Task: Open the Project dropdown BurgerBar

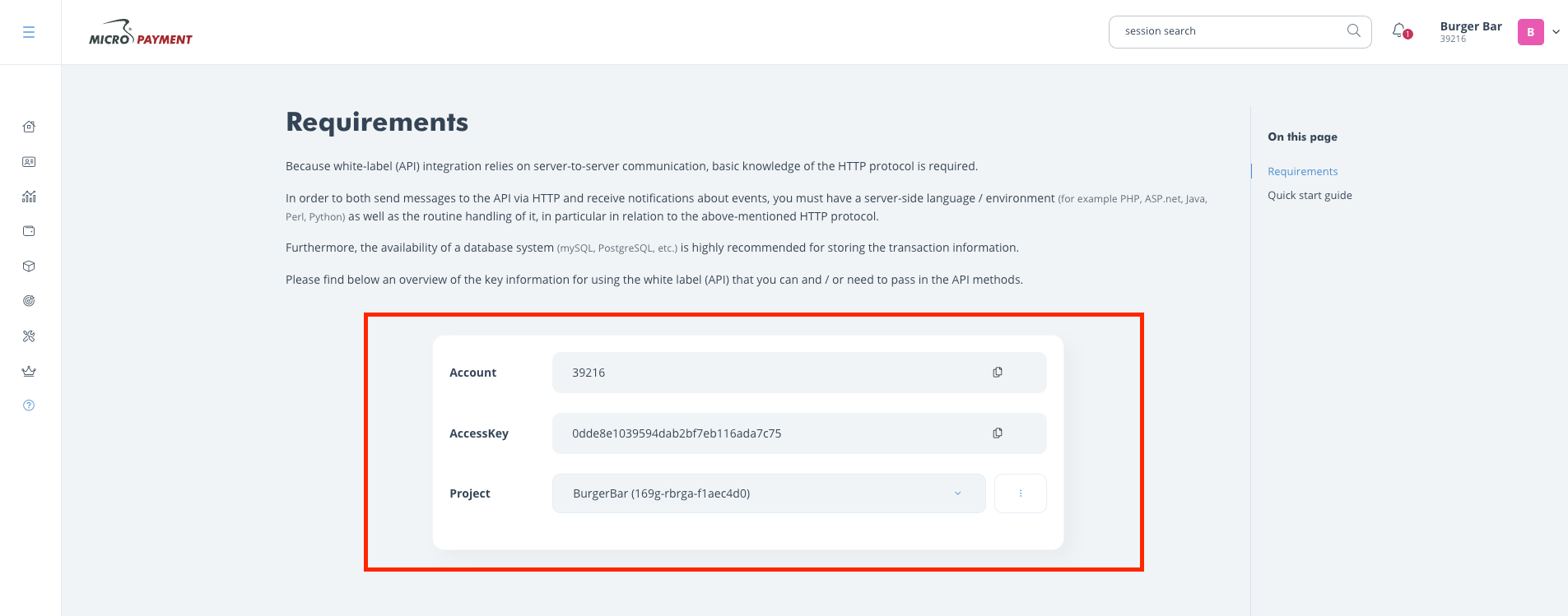Action: [769, 493]
